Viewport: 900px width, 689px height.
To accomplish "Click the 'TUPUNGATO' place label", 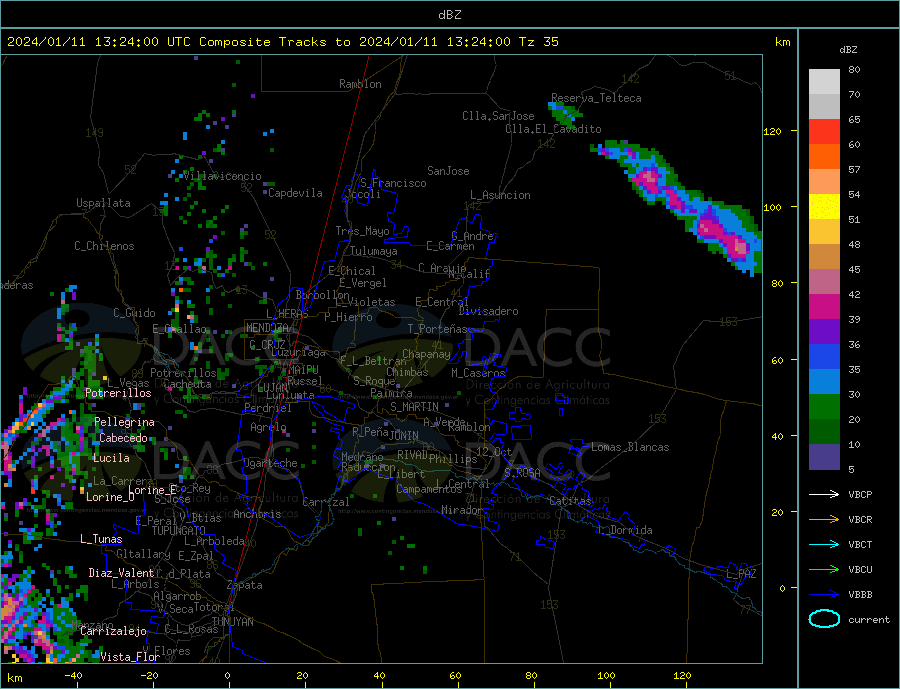I will [178, 531].
